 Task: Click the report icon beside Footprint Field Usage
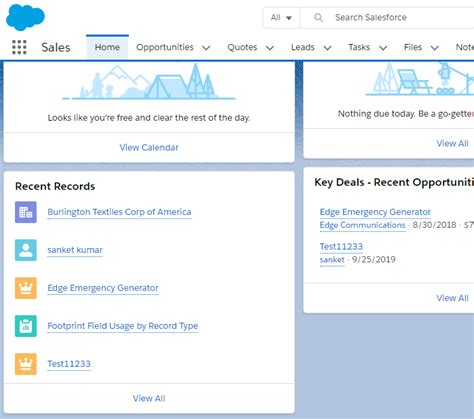tap(26, 326)
